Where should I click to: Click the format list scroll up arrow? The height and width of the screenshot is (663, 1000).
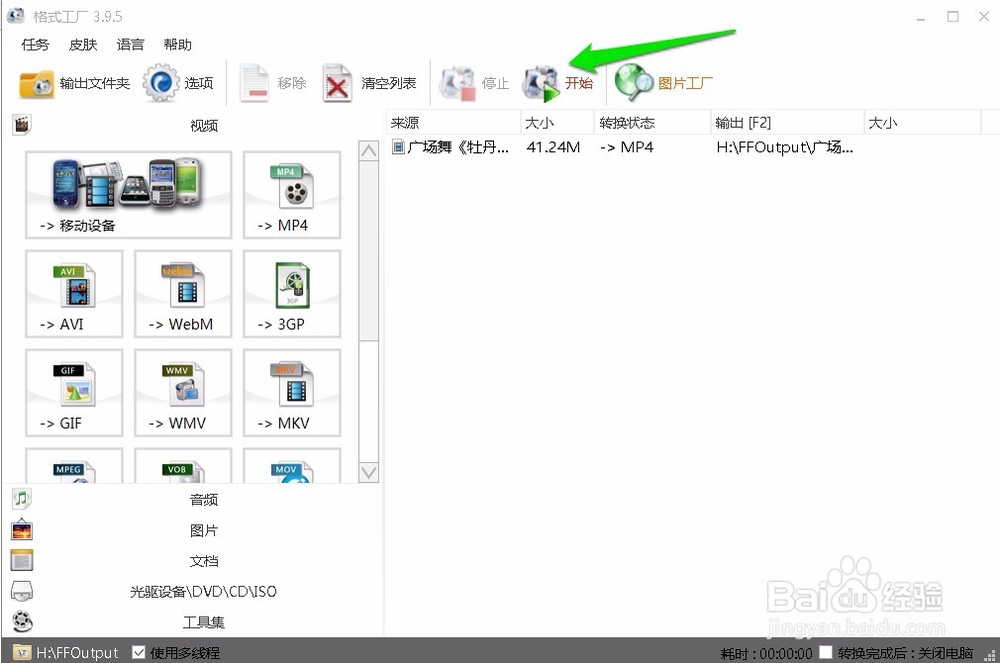[369, 151]
